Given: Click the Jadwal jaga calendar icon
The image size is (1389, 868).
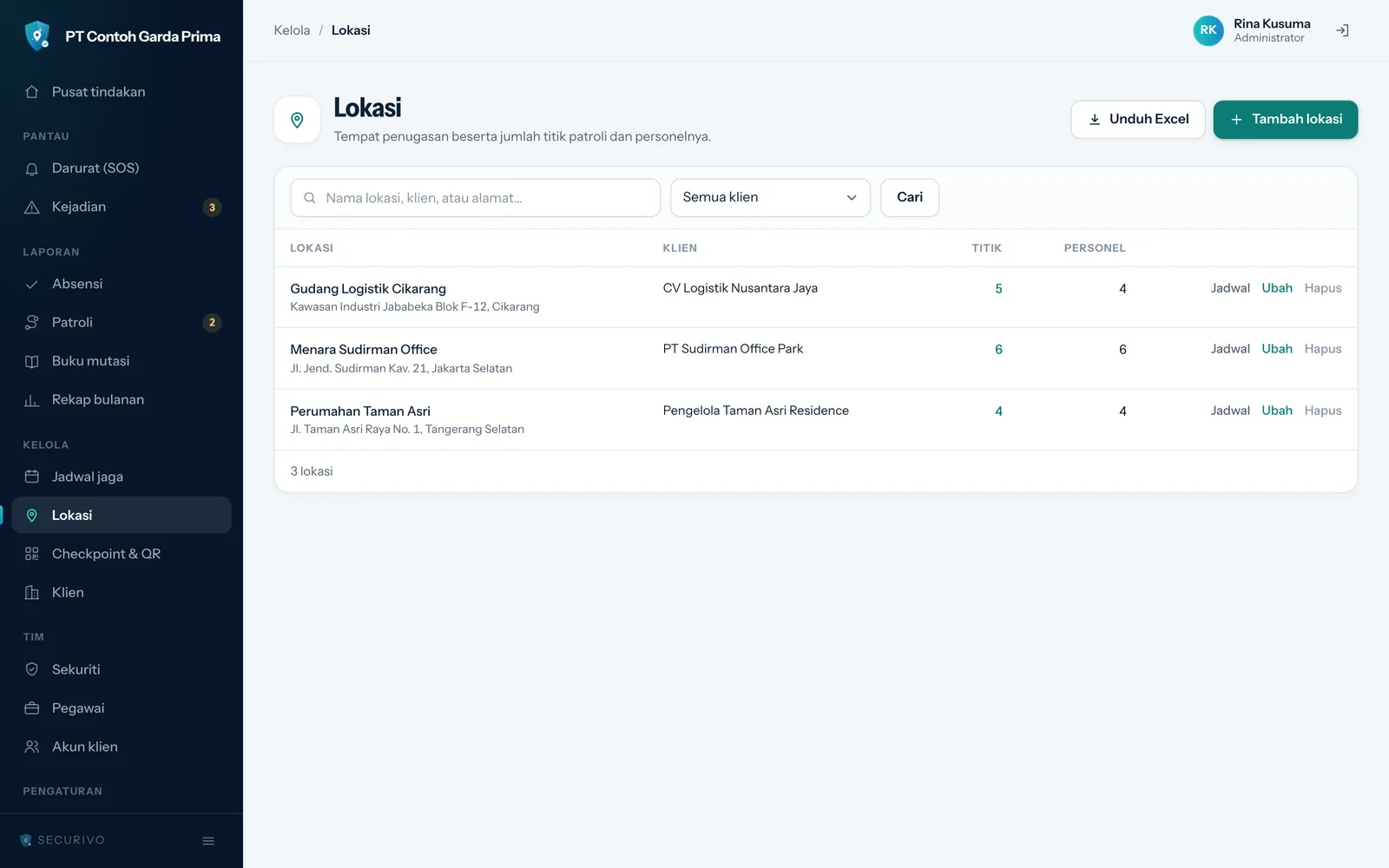Looking at the screenshot, I should coord(32,477).
